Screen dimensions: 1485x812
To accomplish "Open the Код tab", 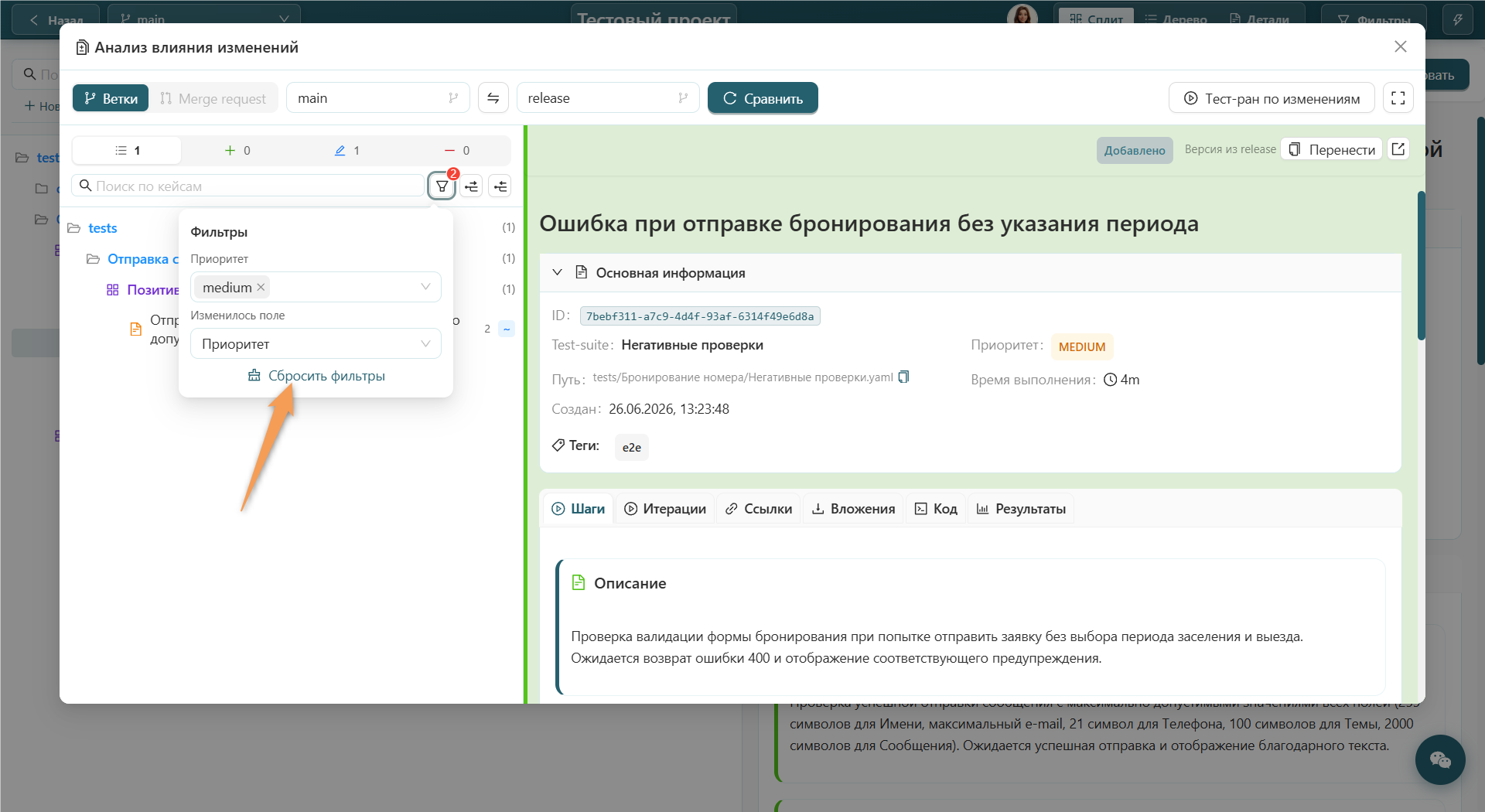I will click(936, 509).
